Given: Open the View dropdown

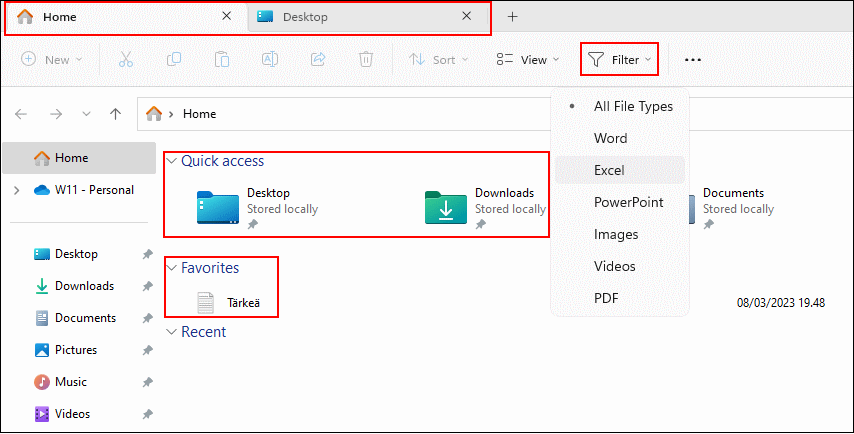Looking at the screenshot, I should pyautogui.click(x=527, y=59).
